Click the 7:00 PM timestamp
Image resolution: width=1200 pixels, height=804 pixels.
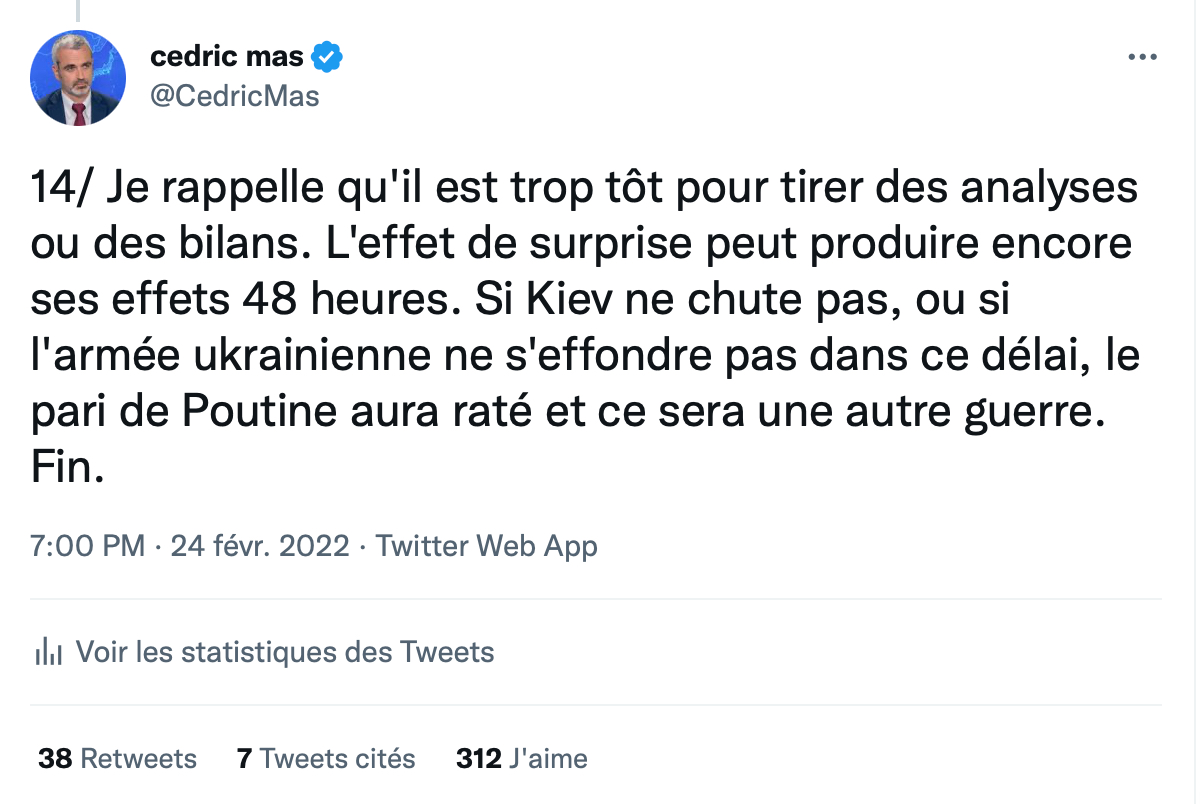(88, 547)
